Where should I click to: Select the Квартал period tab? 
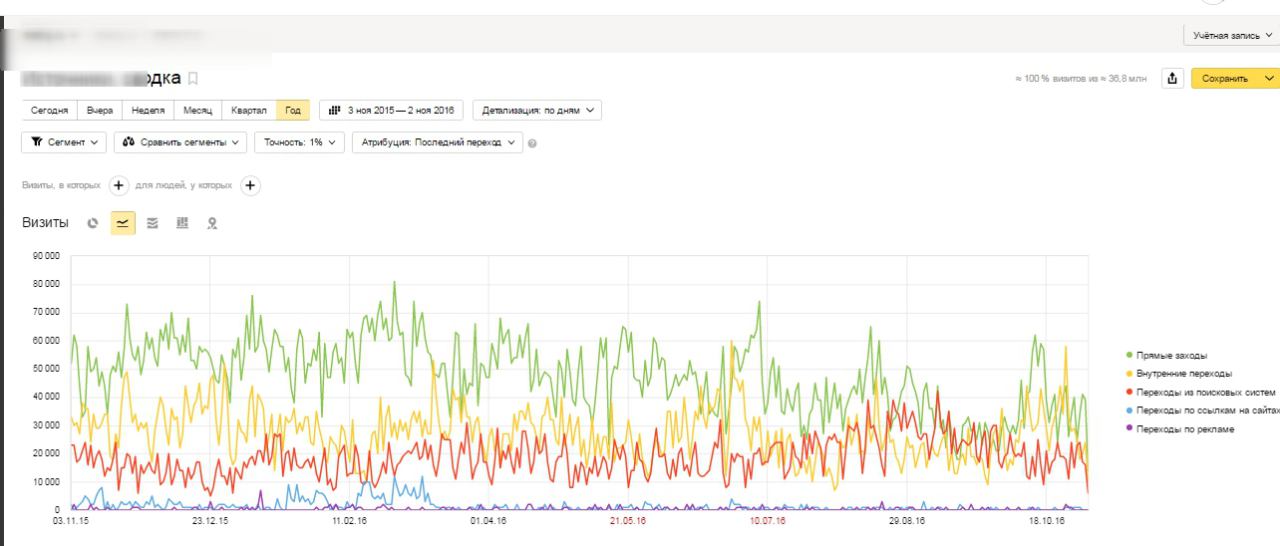[248, 110]
